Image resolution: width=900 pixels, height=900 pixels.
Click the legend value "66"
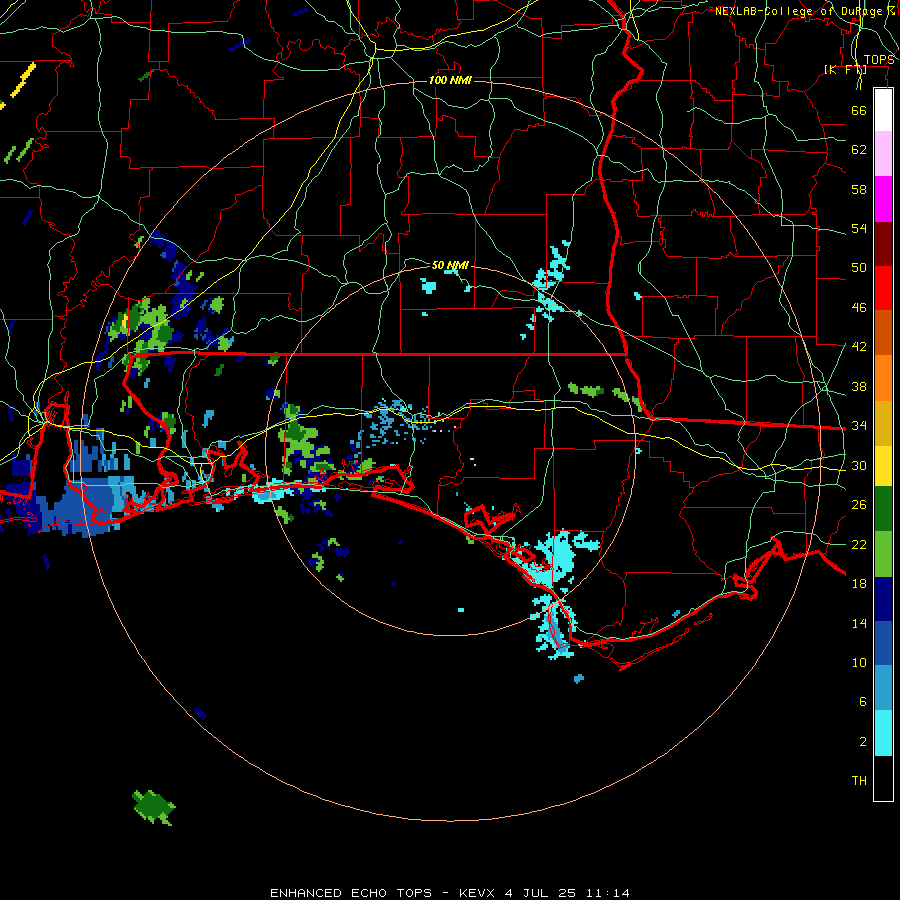click(859, 110)
